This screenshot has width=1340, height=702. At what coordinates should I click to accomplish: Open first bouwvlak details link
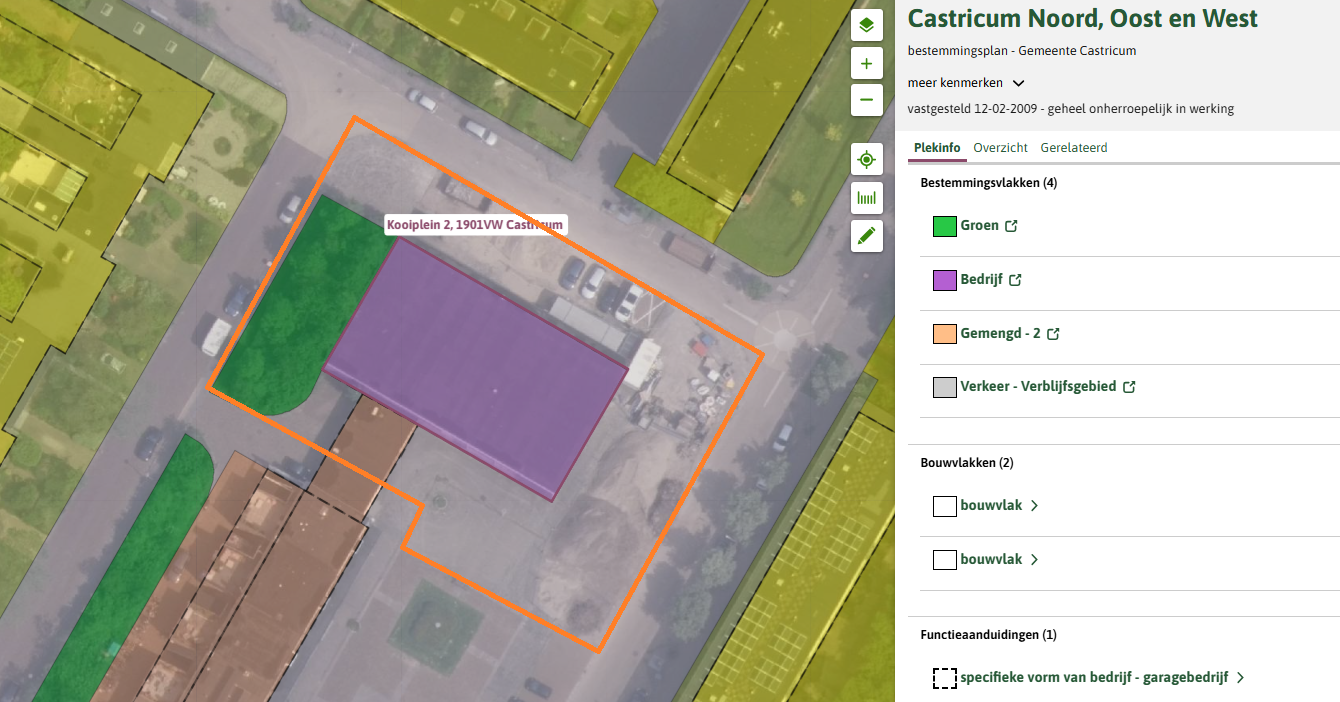(x=991, y=506)
